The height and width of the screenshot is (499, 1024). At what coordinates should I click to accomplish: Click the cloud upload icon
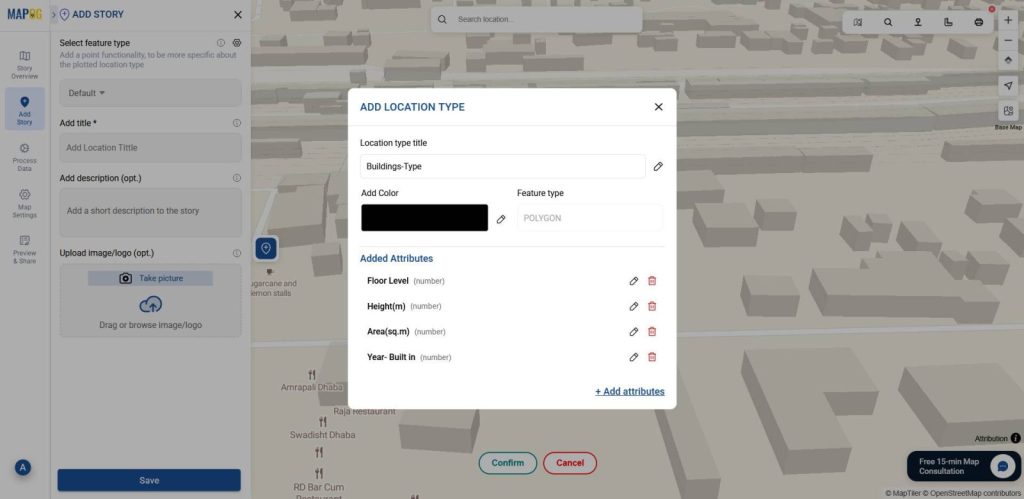coord(151,304)
